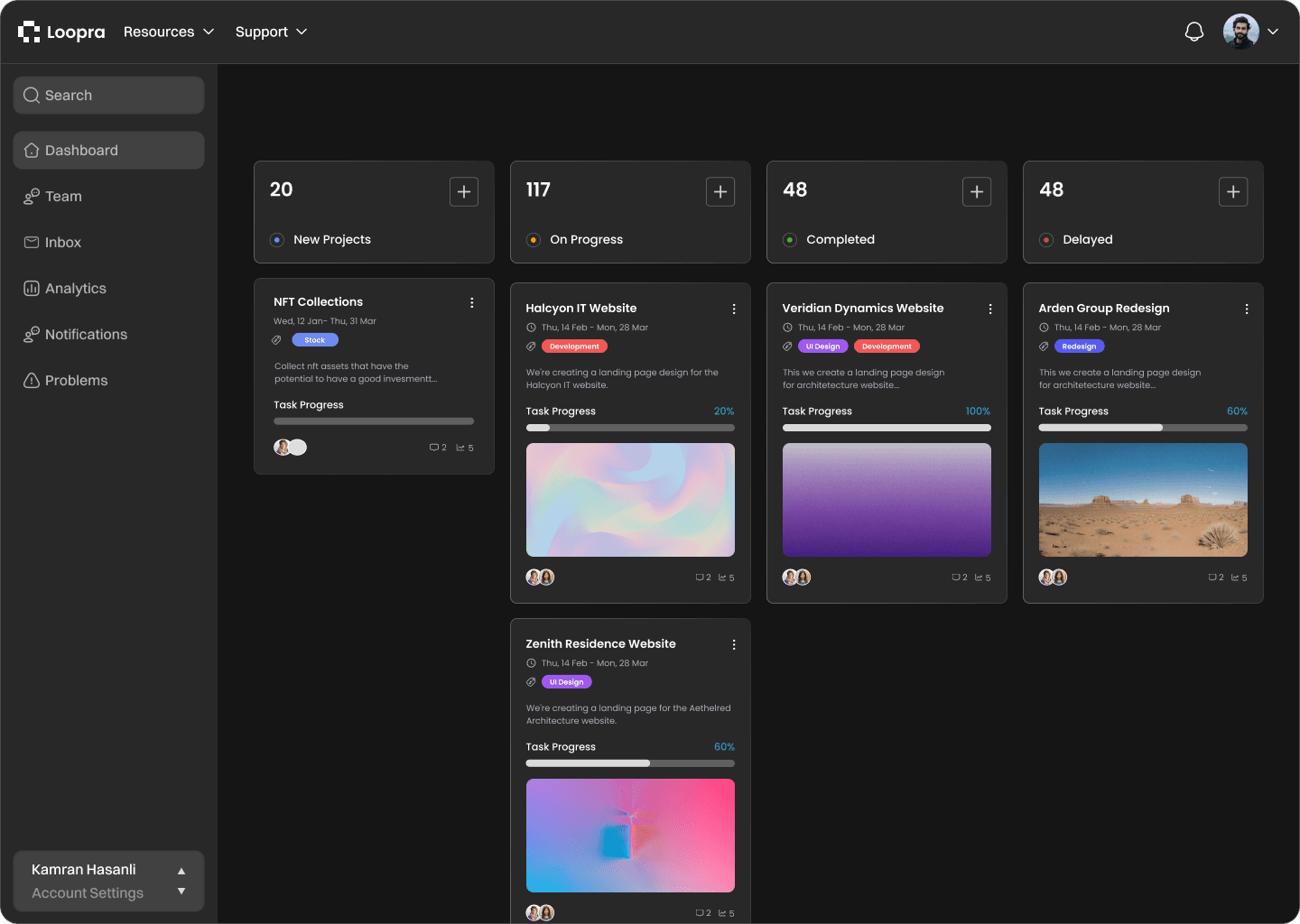Focus the Search field
The width and height of the screenshot is (1300, 924).
click(x=108, y=95)
